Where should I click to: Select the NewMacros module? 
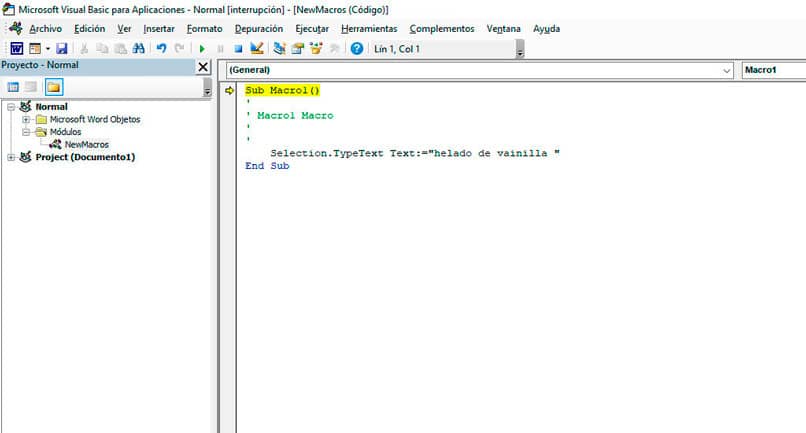point(86,145)
